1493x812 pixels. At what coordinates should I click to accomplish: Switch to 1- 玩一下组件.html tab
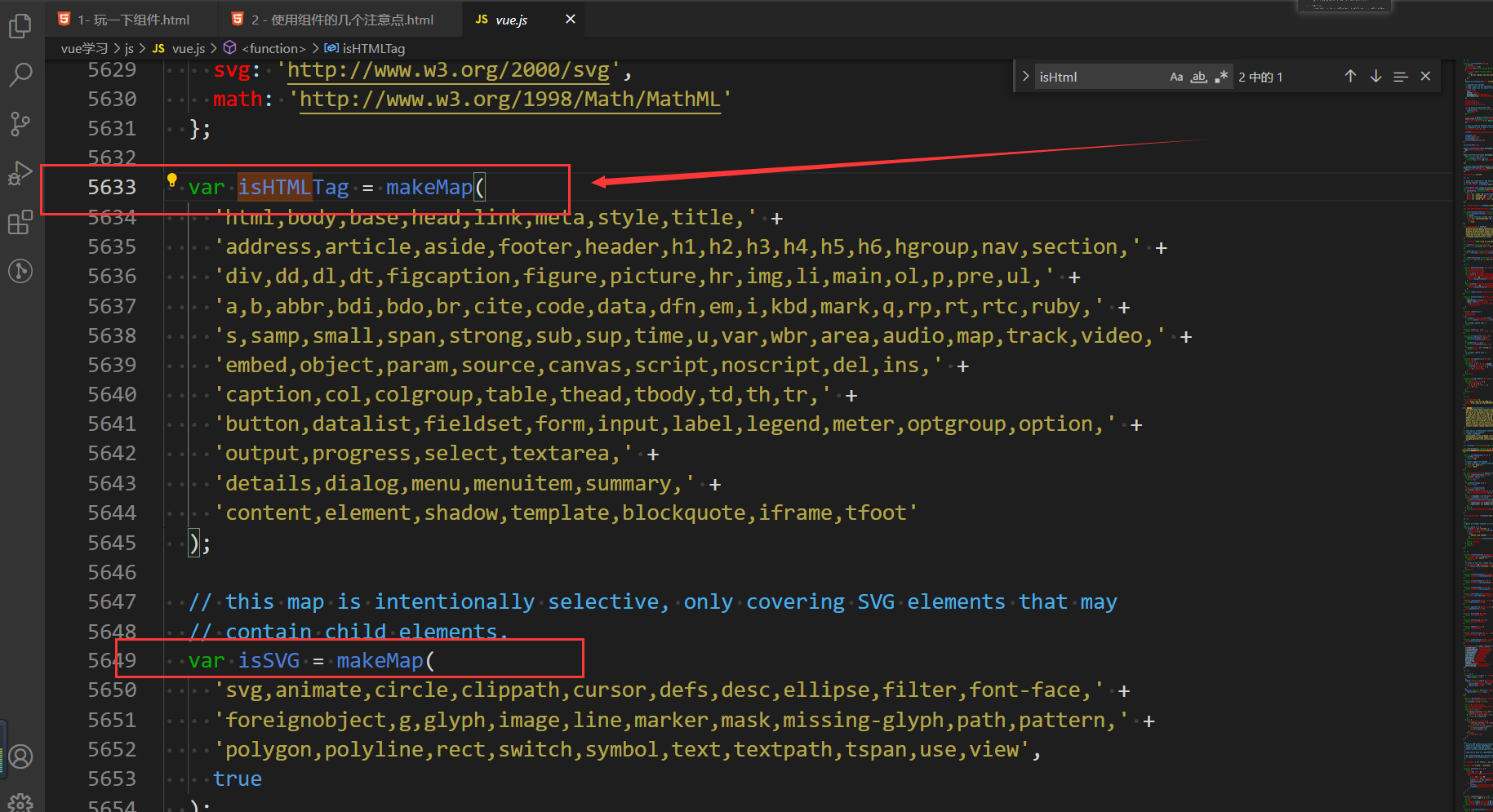pyautogui.click(x=133, y=19)
